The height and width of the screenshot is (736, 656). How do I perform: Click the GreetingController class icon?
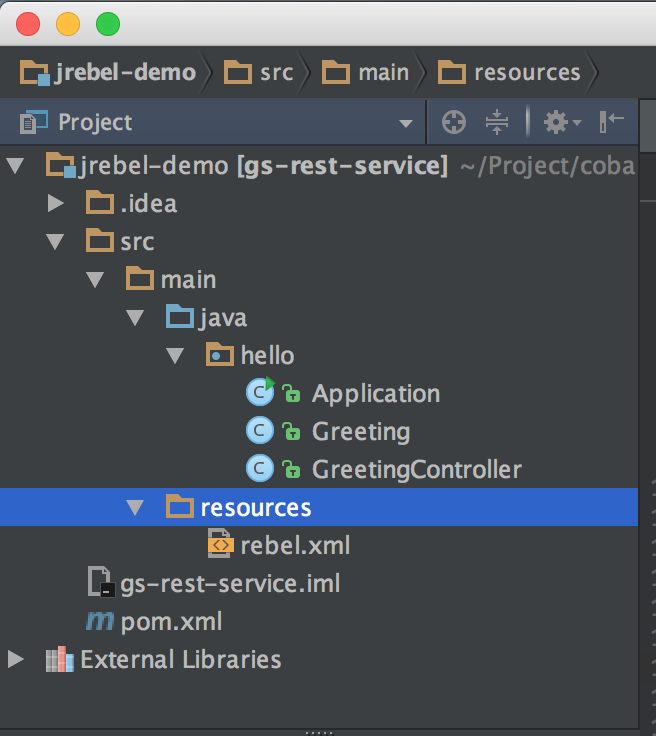259,469
